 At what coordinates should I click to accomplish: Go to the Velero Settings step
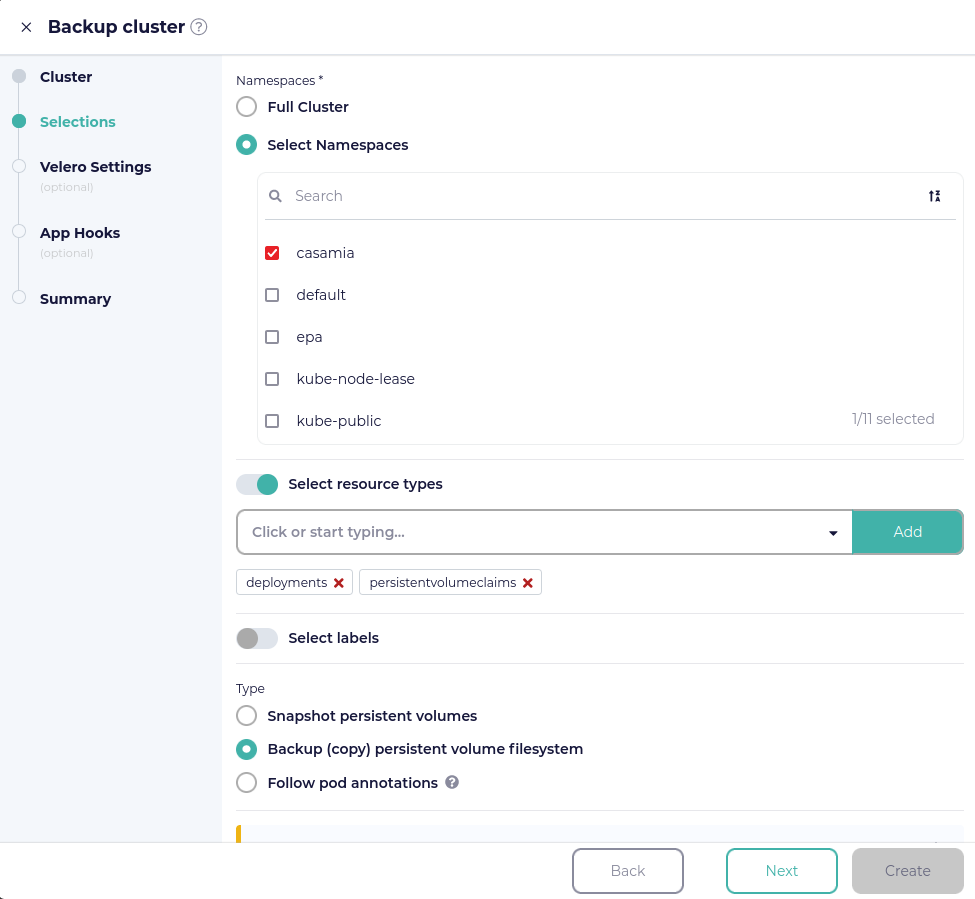click(95, 167)
